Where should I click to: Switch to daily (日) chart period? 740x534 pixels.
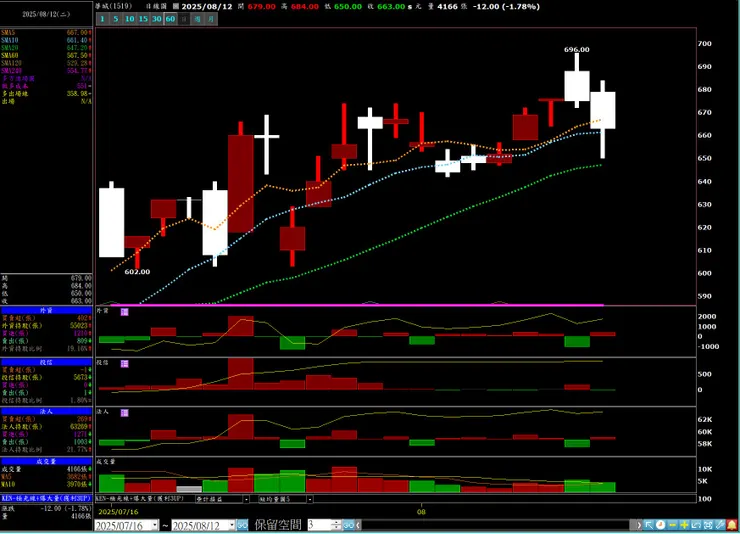pyautogui.click(x=185, y=19)
